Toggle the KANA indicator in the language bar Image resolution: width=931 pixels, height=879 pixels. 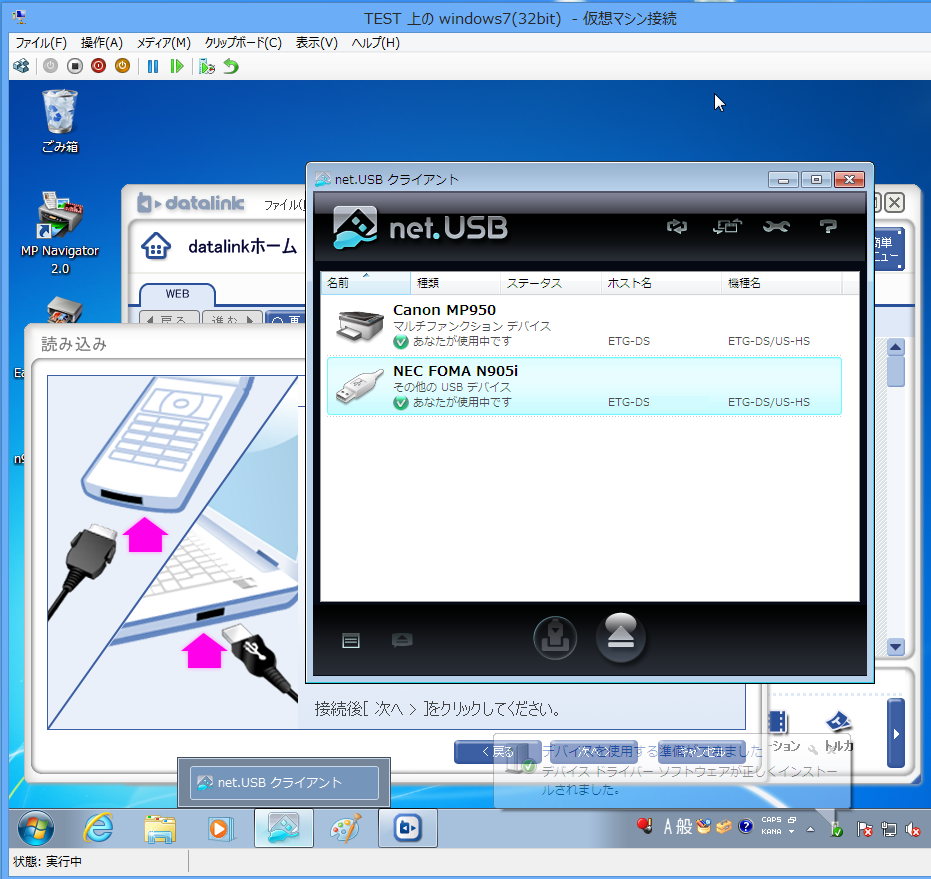(x=771, y=831)
